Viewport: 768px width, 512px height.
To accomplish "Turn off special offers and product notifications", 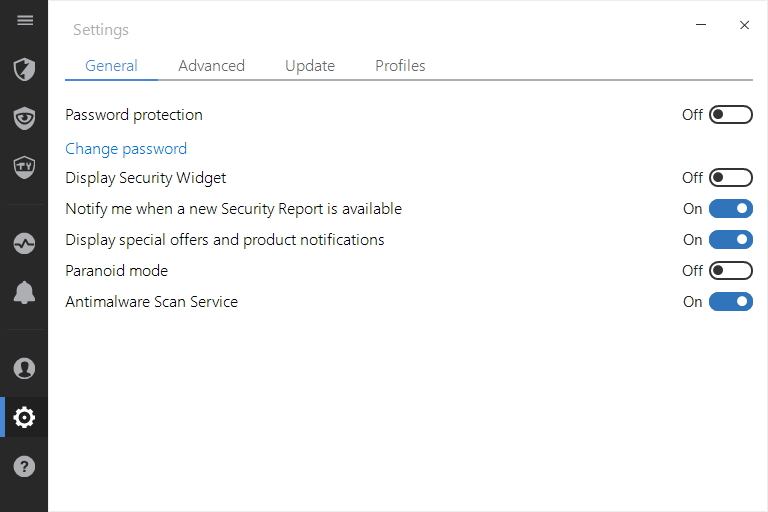I will click(730, 240).
